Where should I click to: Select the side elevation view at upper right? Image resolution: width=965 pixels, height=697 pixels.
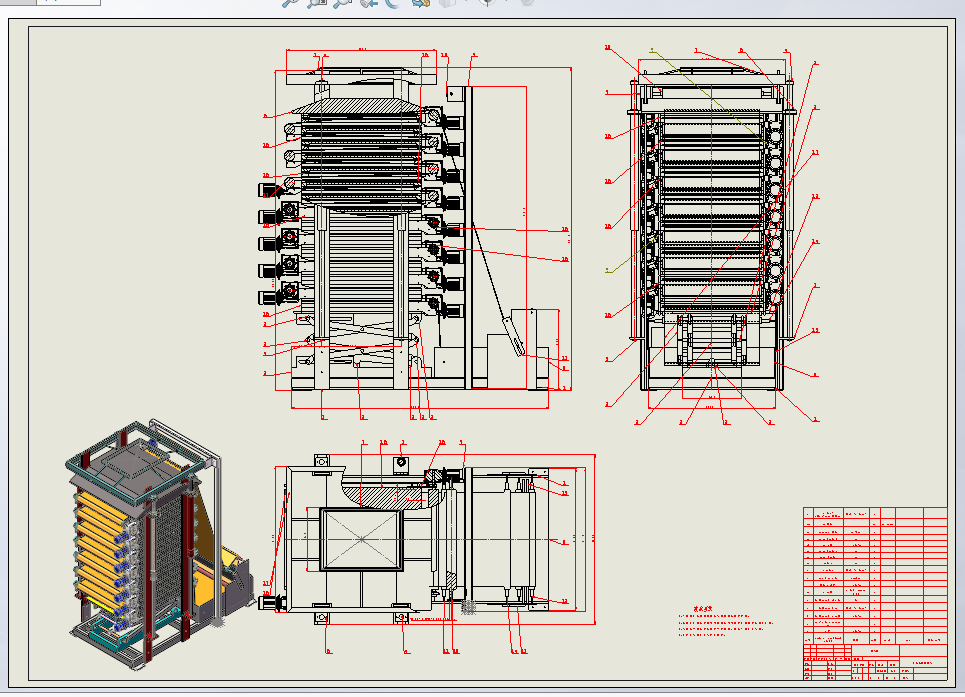click(712, 236)
